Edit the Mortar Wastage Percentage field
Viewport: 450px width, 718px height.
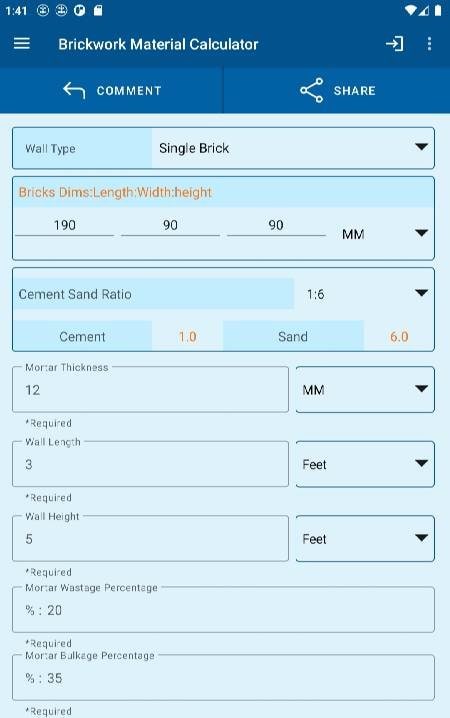[x=223, y=610]
